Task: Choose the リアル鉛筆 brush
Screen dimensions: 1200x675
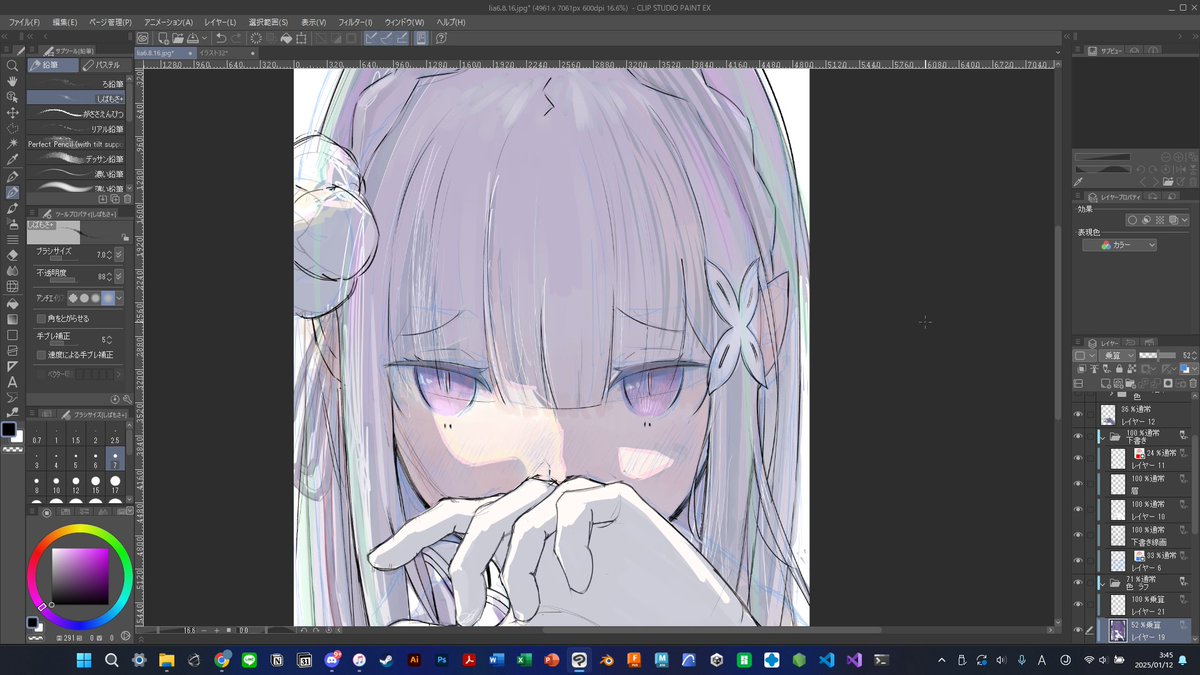Action: click(x=76, y=129)
